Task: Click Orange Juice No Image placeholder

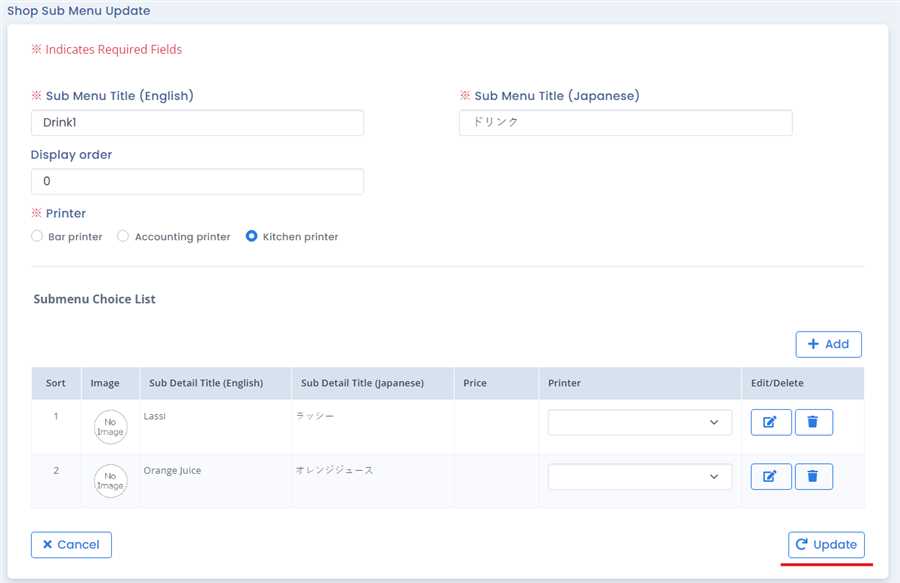Action: click(110, 480)
